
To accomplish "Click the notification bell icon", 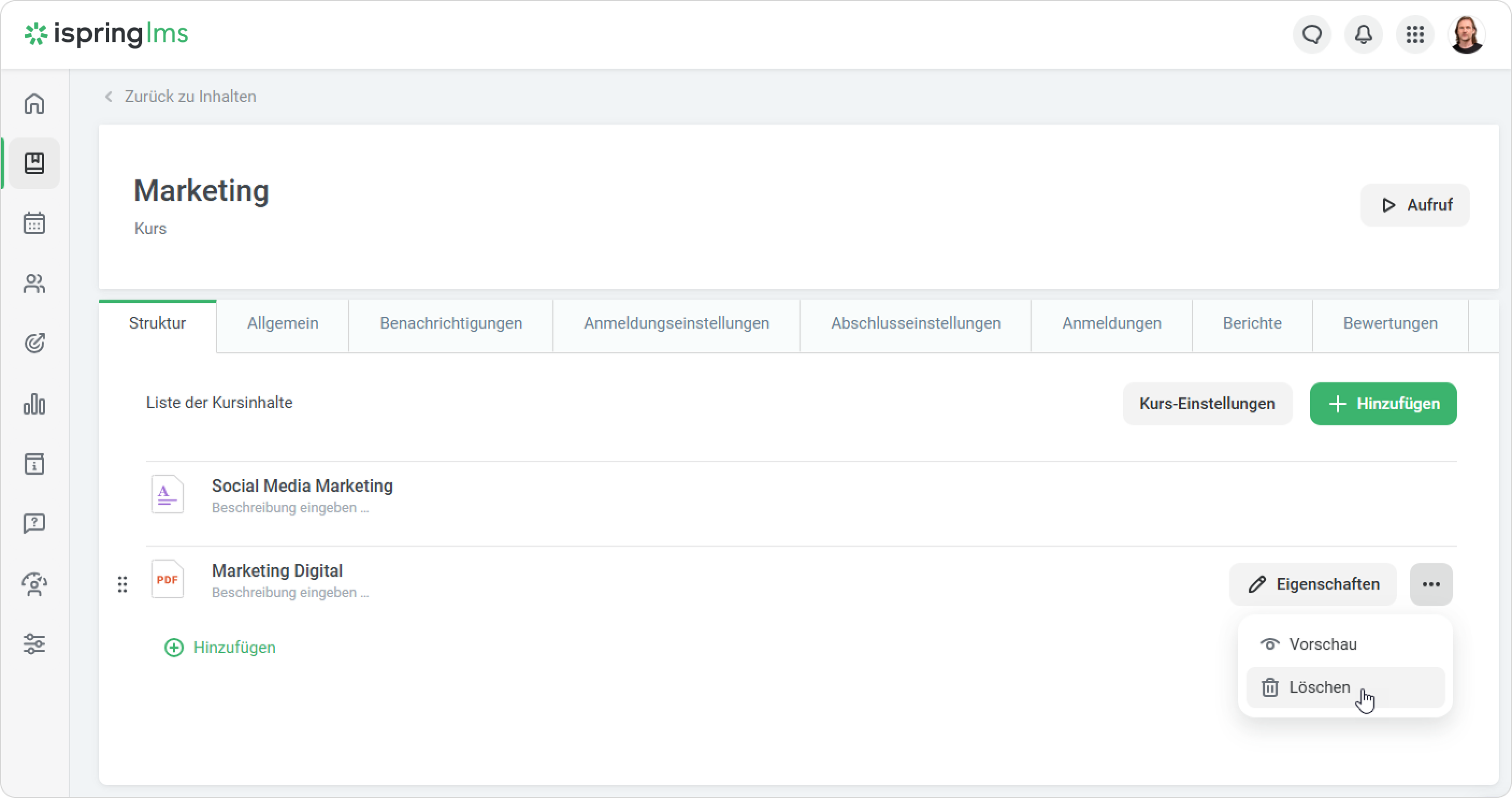I will tap(1364, 34).
